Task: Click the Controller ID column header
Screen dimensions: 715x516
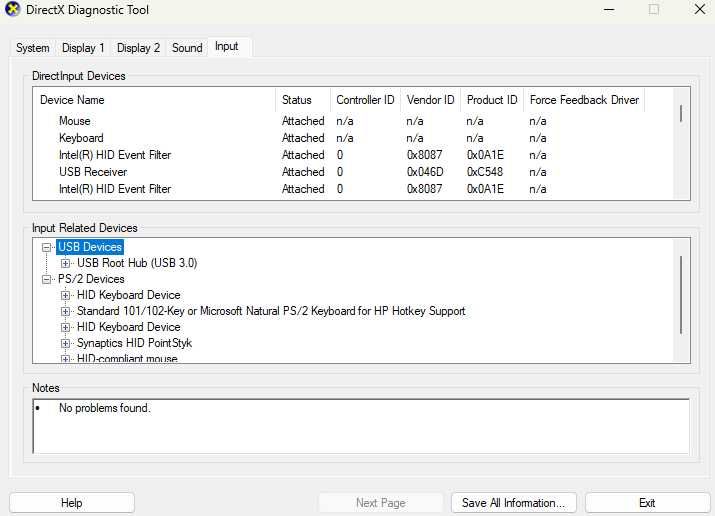Action: tap(365, 100)
